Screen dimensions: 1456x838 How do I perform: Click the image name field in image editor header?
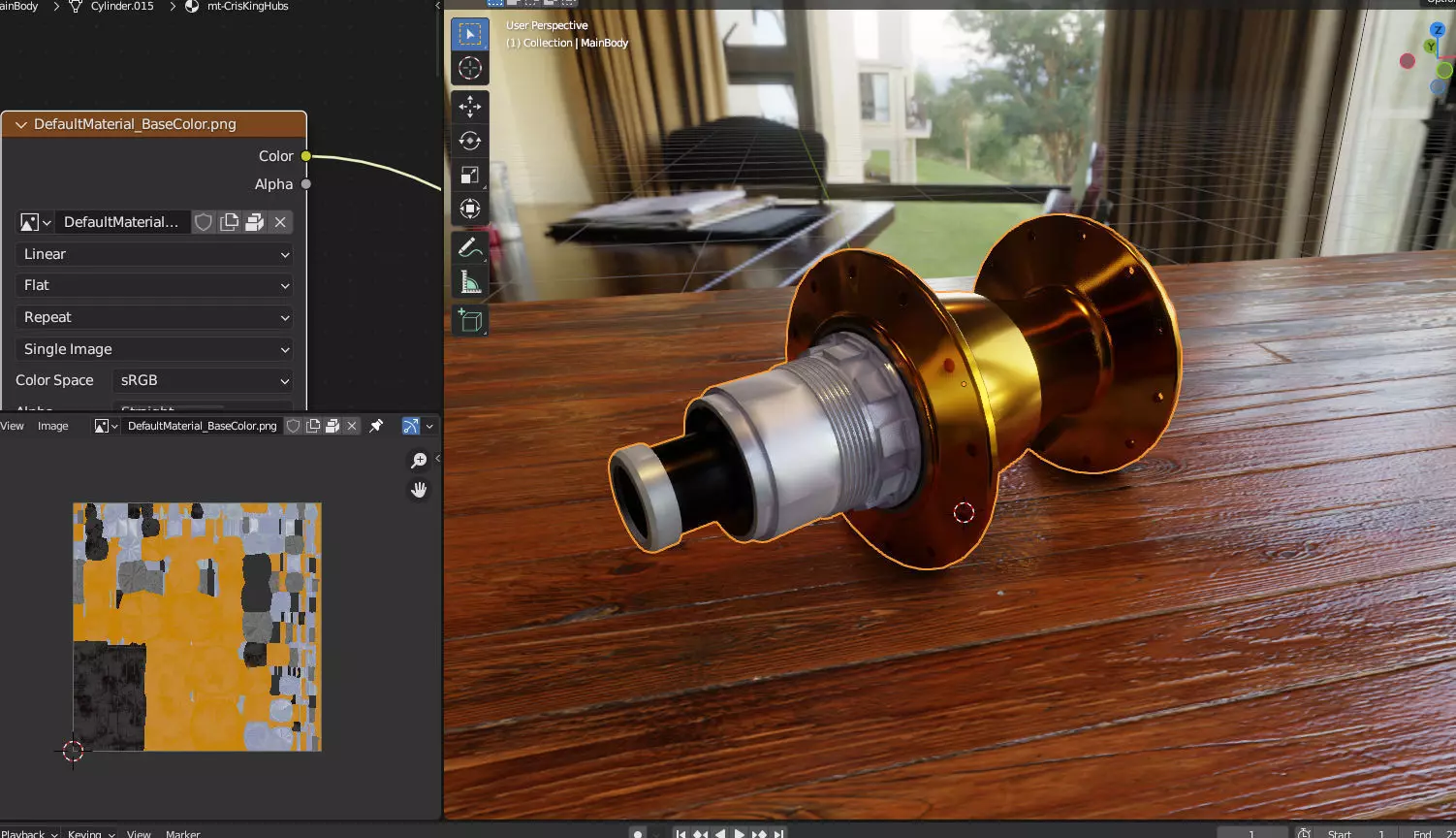coord(202,426)
